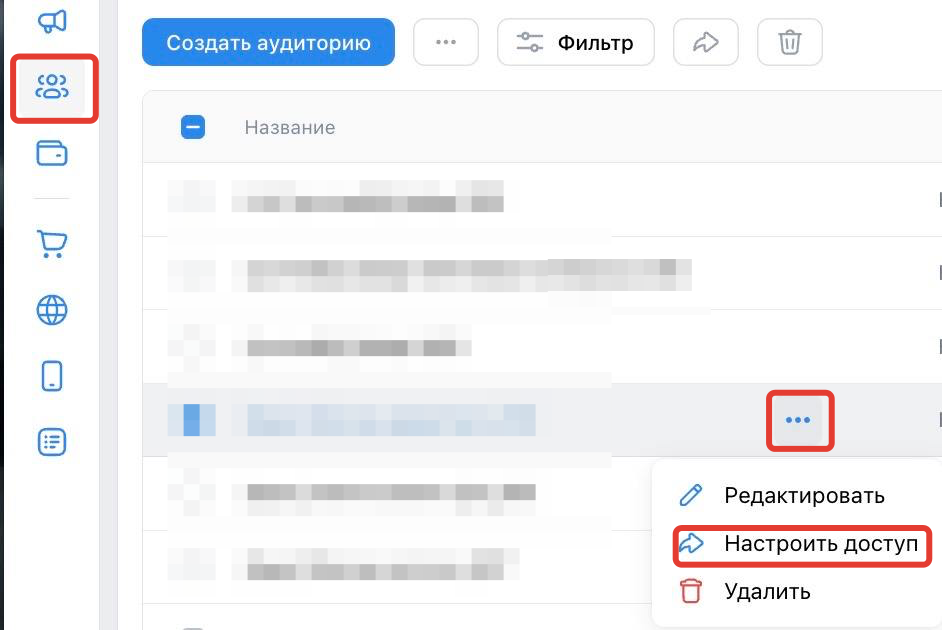The height and width of the screenshot is (630, 942).
Task: Toggle the select-all checkbox near Название
Action: pos(193,127)
